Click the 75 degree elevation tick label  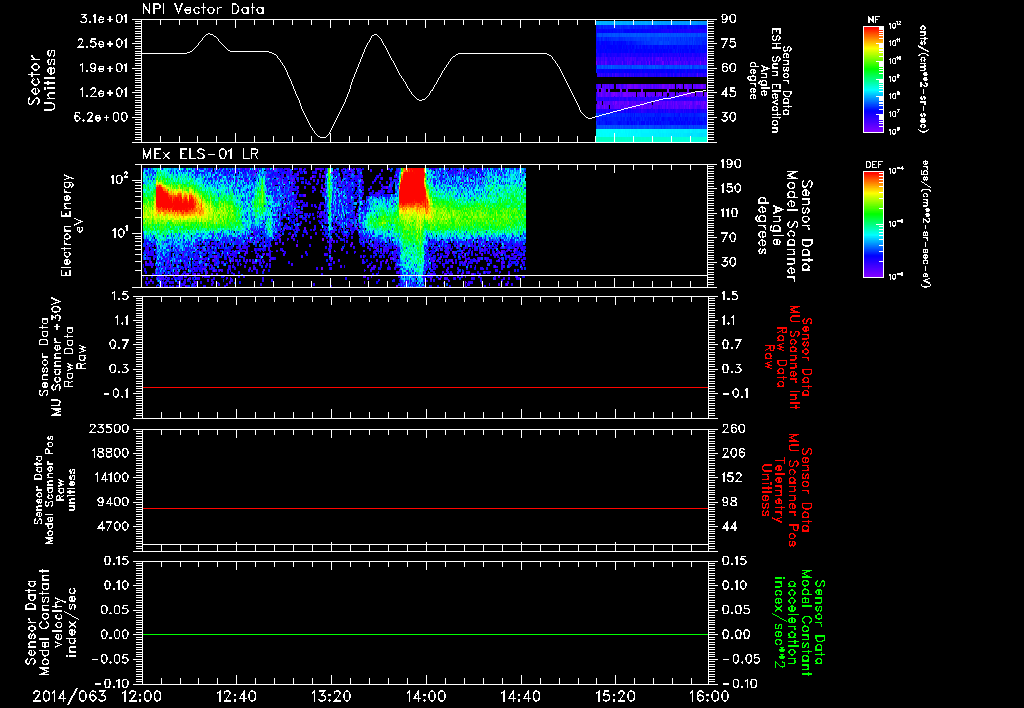tap(729, 43)
